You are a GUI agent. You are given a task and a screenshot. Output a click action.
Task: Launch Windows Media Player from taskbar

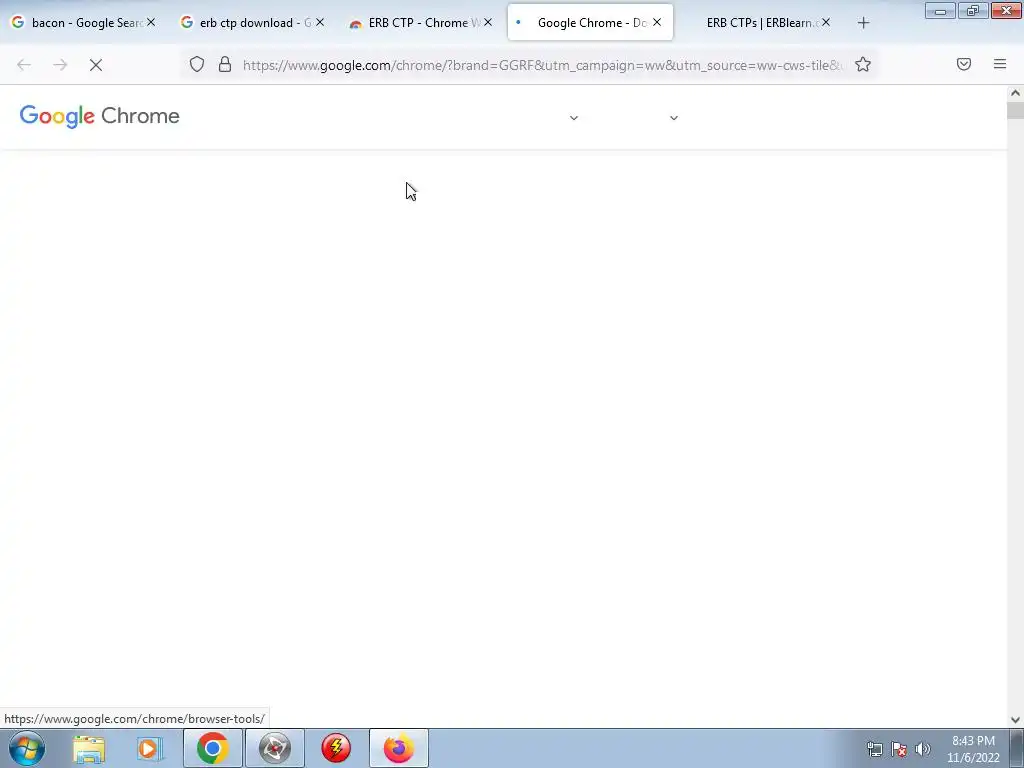[x=150, y=748]
